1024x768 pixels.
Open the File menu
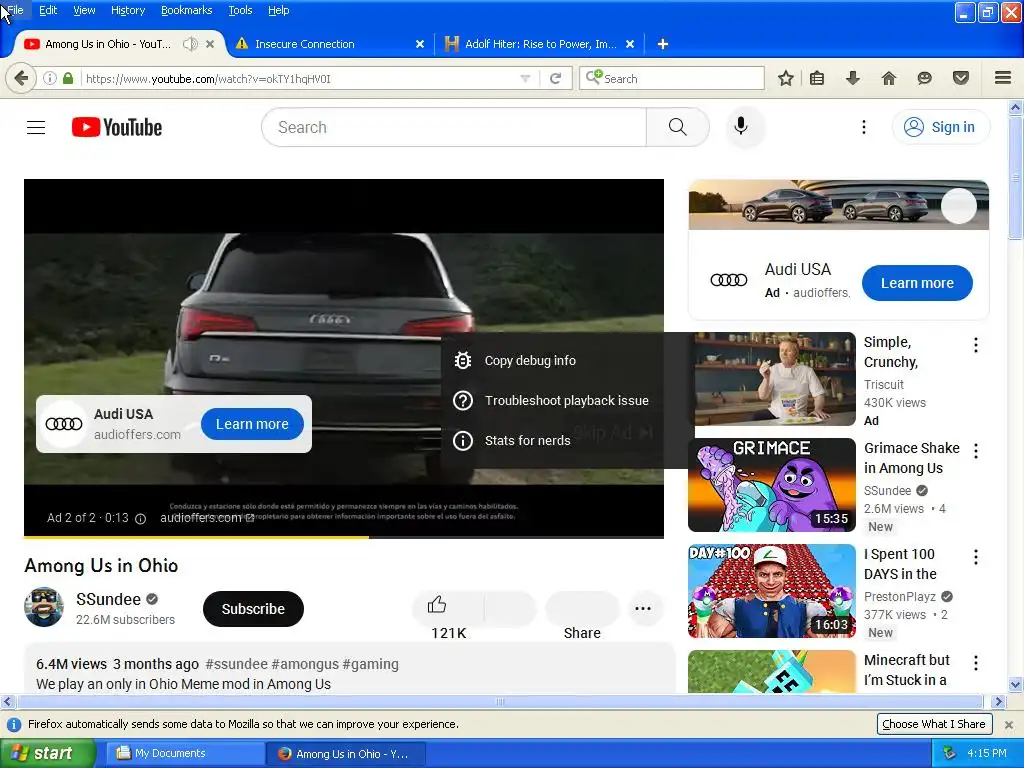click(15, 10)
